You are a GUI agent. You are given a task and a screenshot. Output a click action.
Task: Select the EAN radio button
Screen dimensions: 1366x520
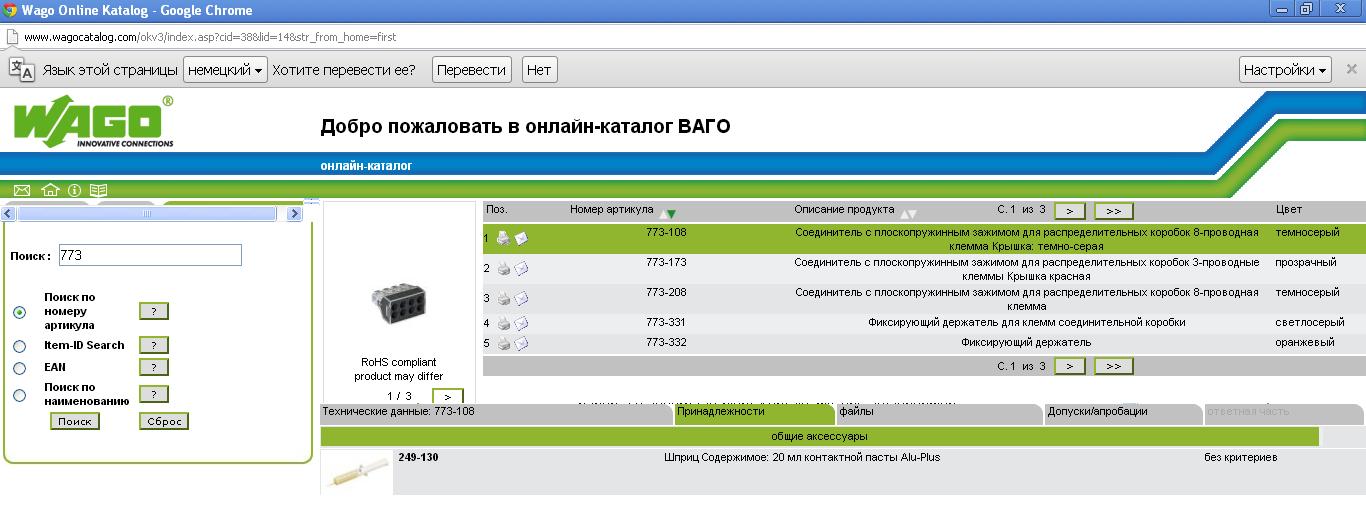pyautogui.click(x=19, y=368)
